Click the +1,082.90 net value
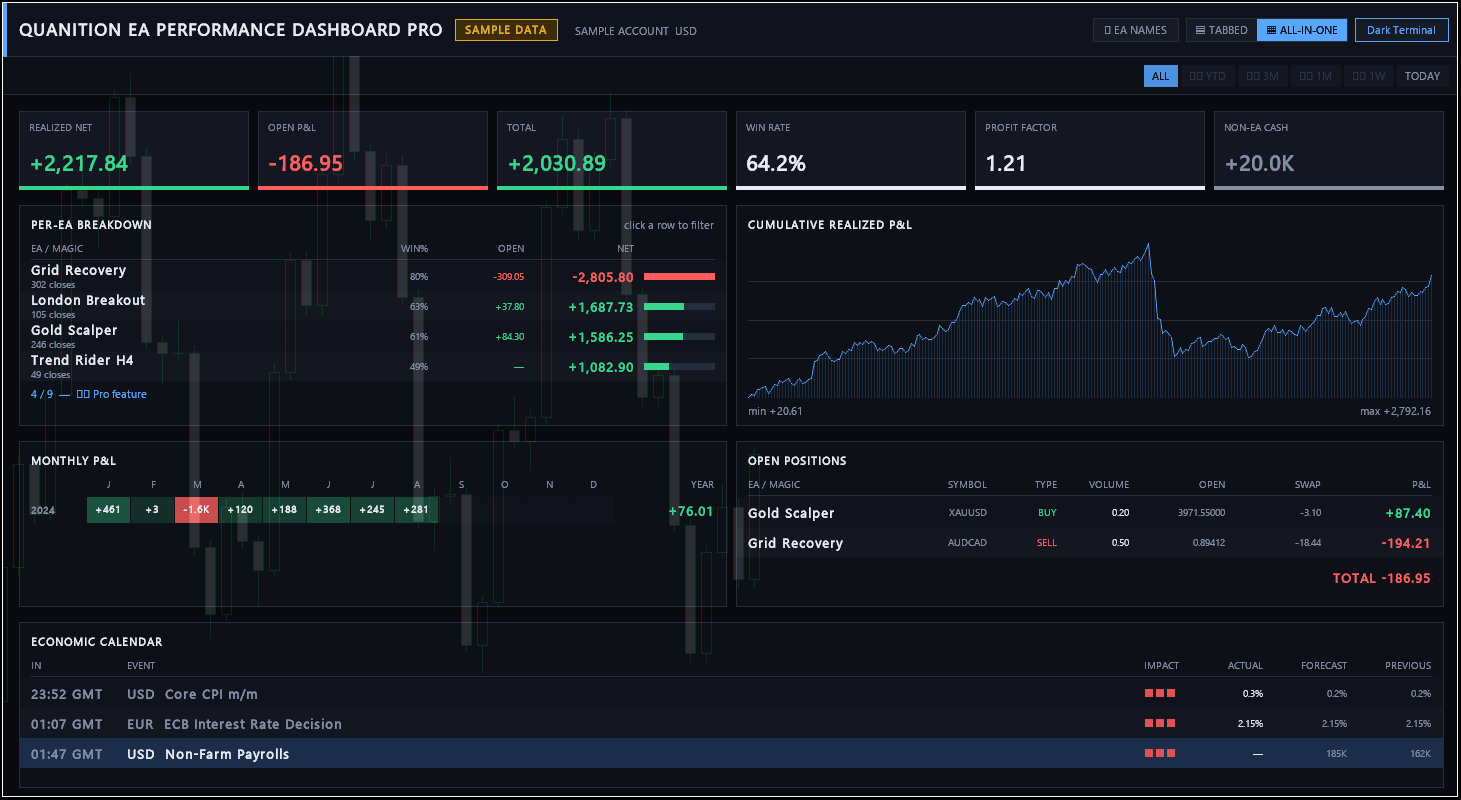This screenshot has height=800, width=1461. [601, 367]
